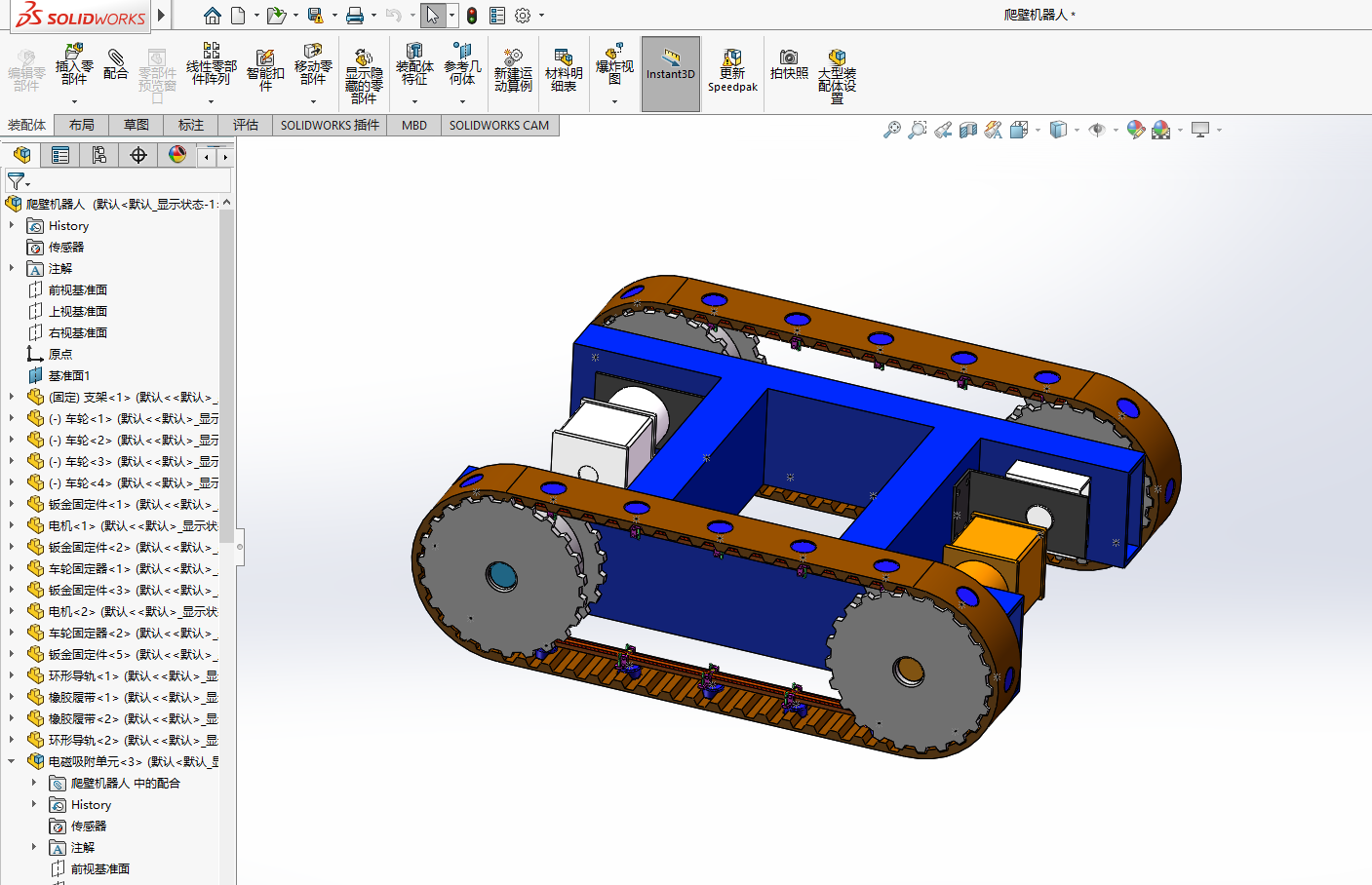Open display style dropdown arrow
Viewport: 1372px width, 885px height.
[1077, 130]
